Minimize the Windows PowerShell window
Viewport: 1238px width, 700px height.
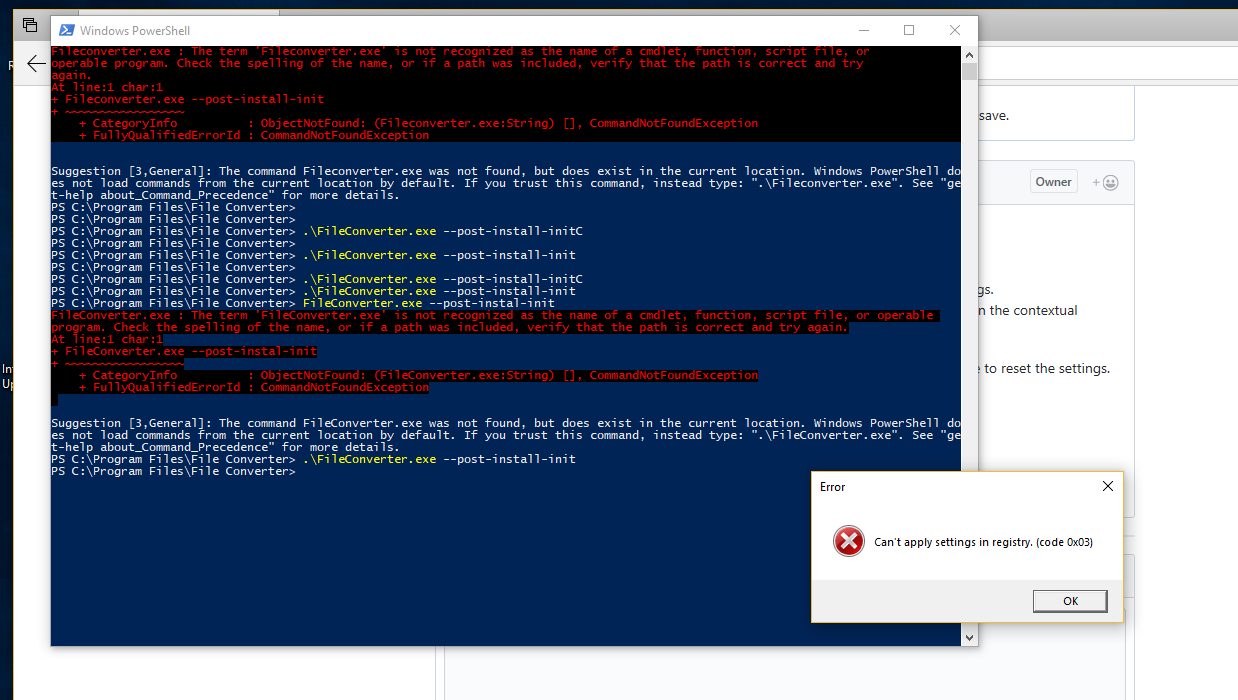click(x=863, y=30)
